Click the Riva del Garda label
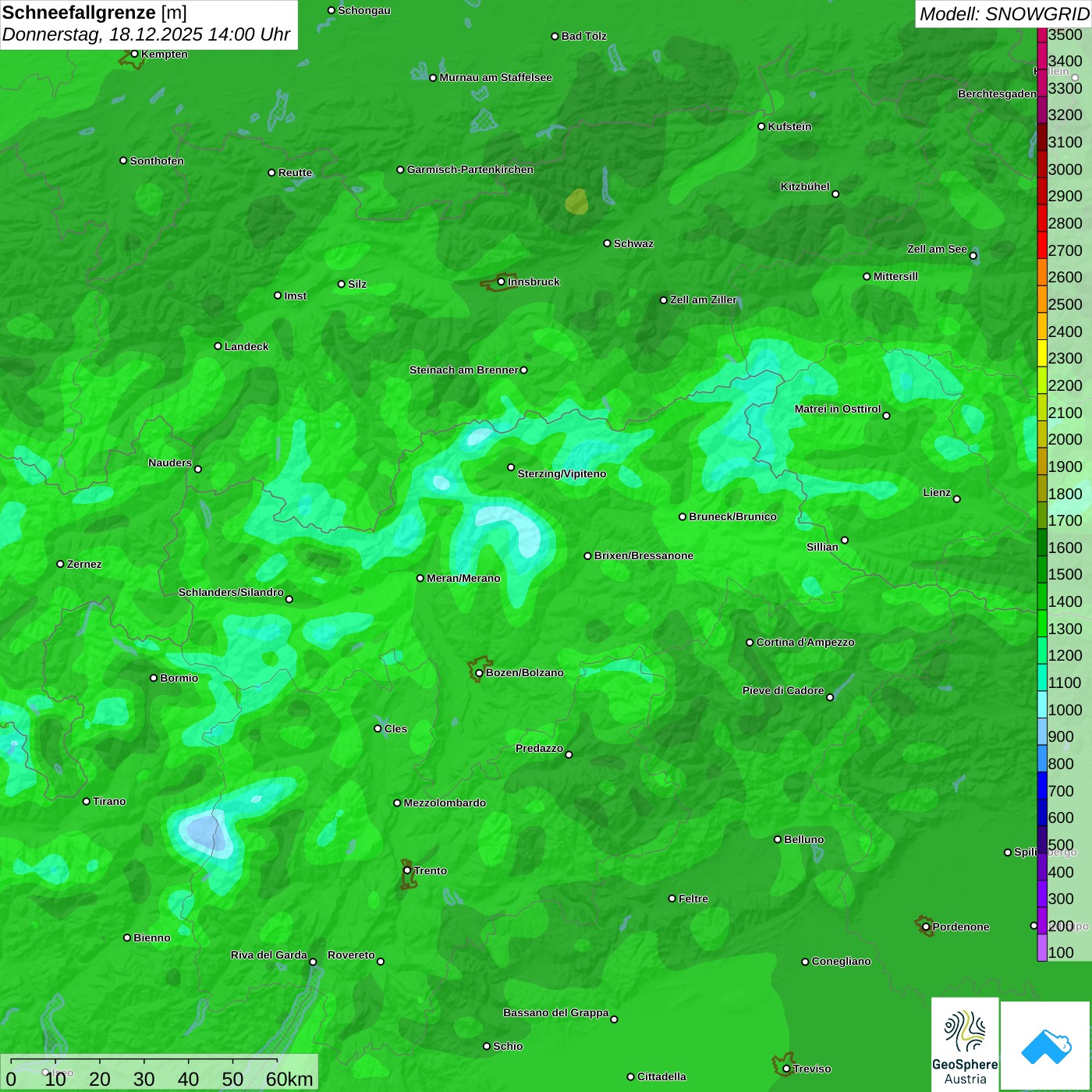This screenshot has height=1092, width=1092. (268, 955)
